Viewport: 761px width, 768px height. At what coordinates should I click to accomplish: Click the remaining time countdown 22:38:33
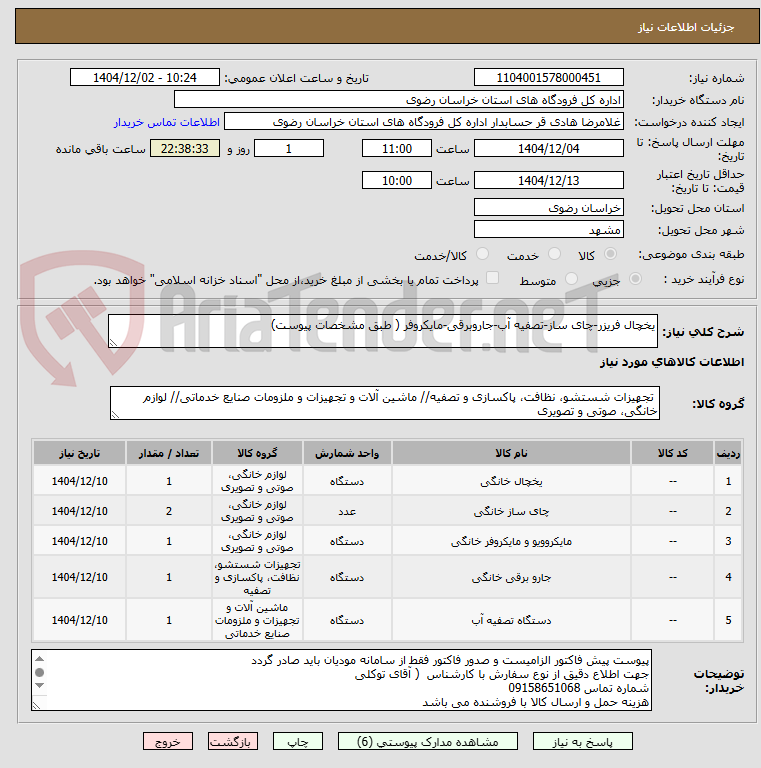[185, 148]
